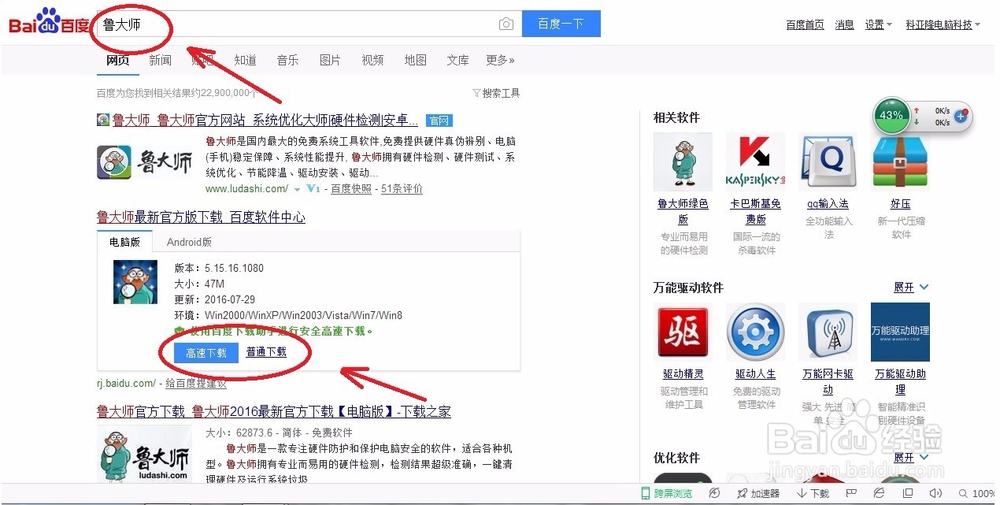The height and width of the screenshot is (505, 1000).
Task: Click 万能驱动助理 software icon
Action: (x=900, y=332)
